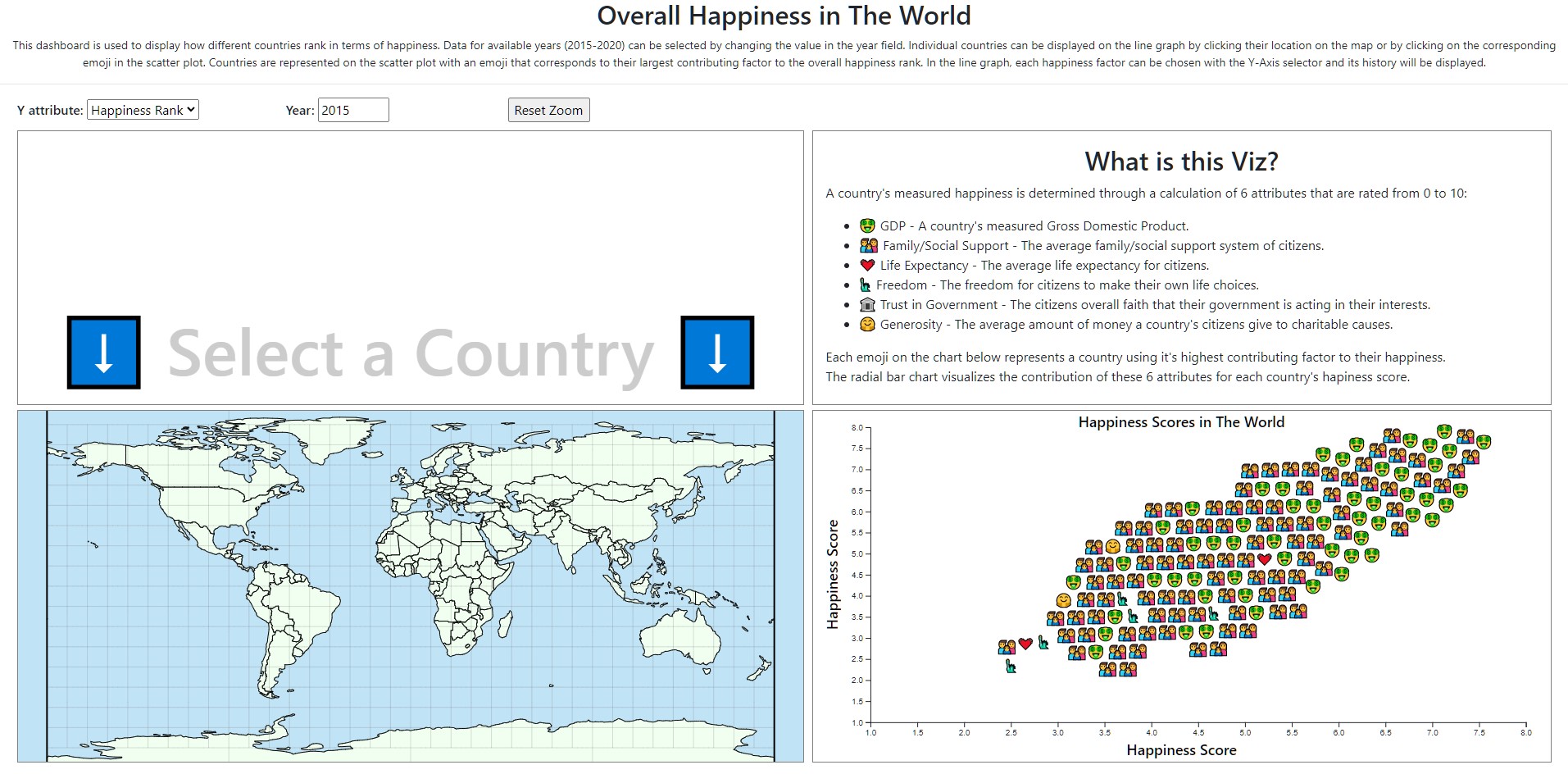Click the lone freedom emoji at scatter plot bottom left
Image resolution: width=1568 pixels, height=774 pixels.
coord(1010,667)
